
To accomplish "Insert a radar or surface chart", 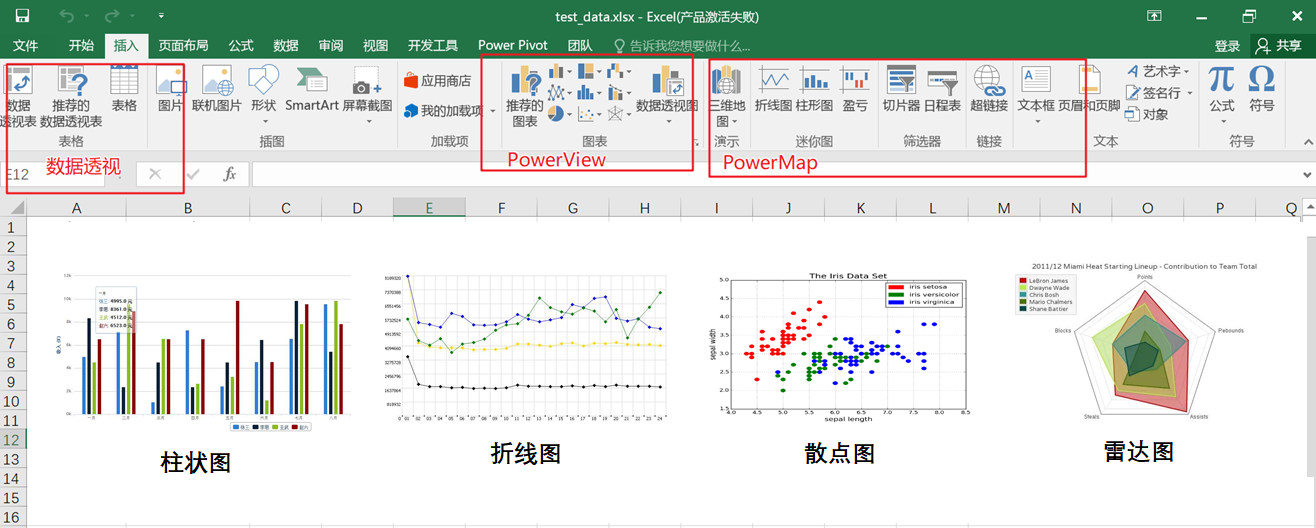I will [619, 115].
